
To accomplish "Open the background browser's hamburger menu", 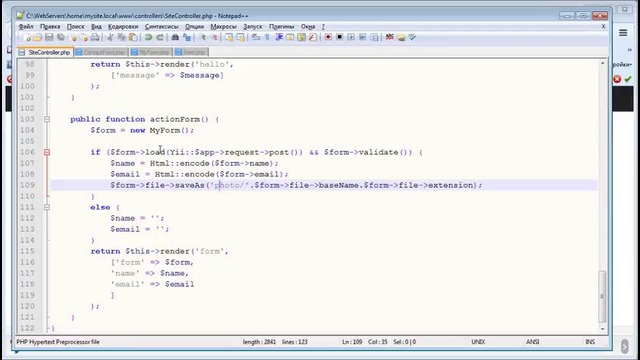I will (623, 33).
